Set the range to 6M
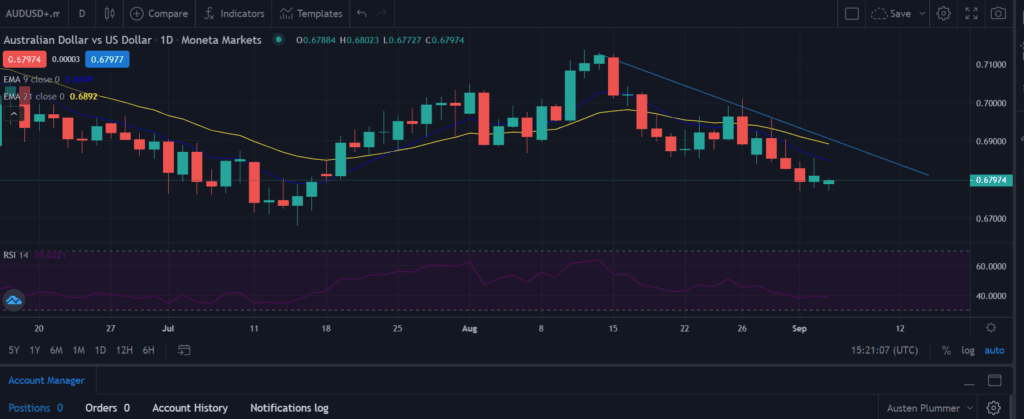The height and width of the screenshot is (419, 1024). coord(57,350)
